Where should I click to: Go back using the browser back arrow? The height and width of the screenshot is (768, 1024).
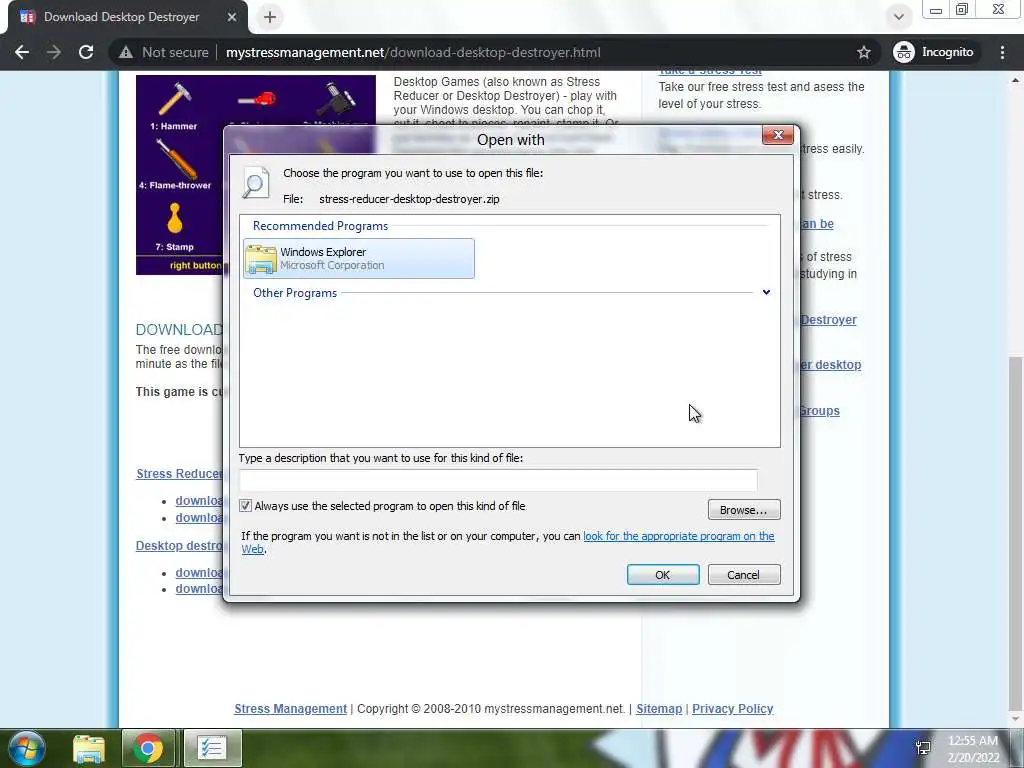point(22,52)
